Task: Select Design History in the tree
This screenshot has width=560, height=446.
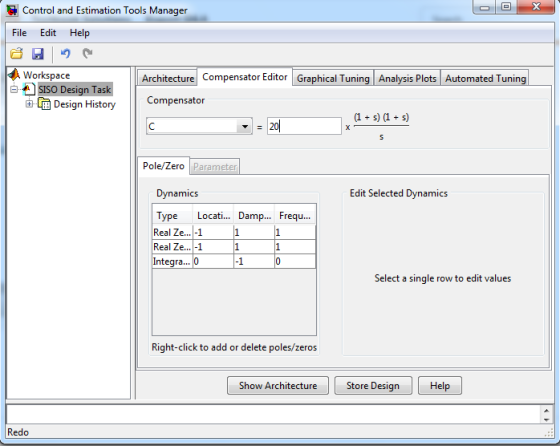Action: 84,104
